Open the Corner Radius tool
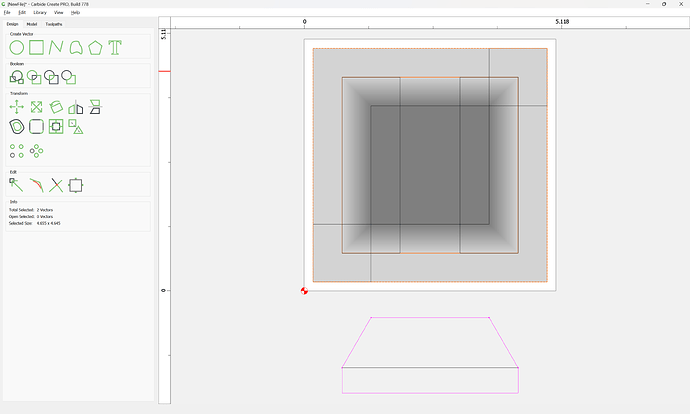The width and height of the screenshot is (690, 414). pyautogui.click(x=37, y=127)
